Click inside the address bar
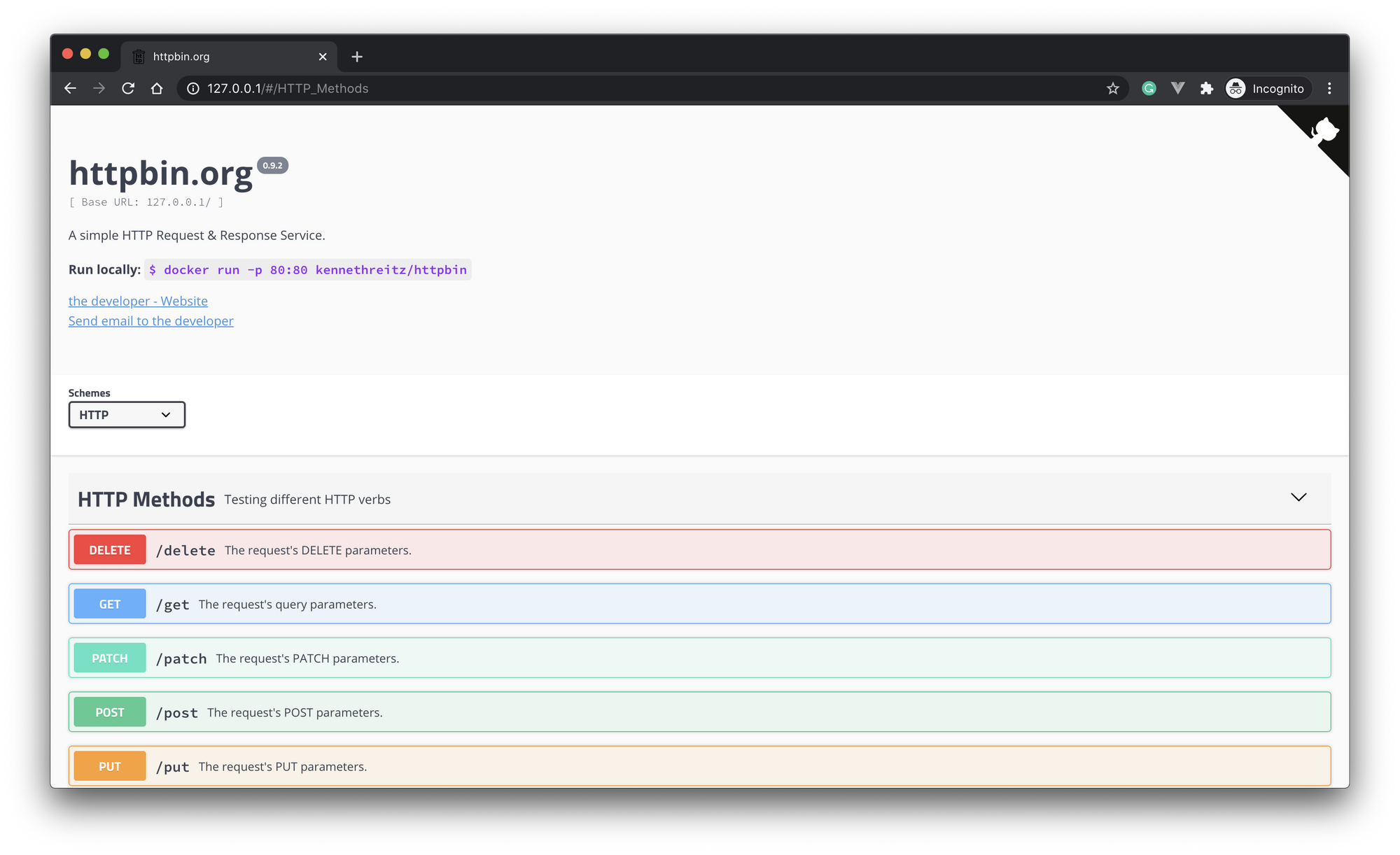1400x855 pixels. (490, 88)
